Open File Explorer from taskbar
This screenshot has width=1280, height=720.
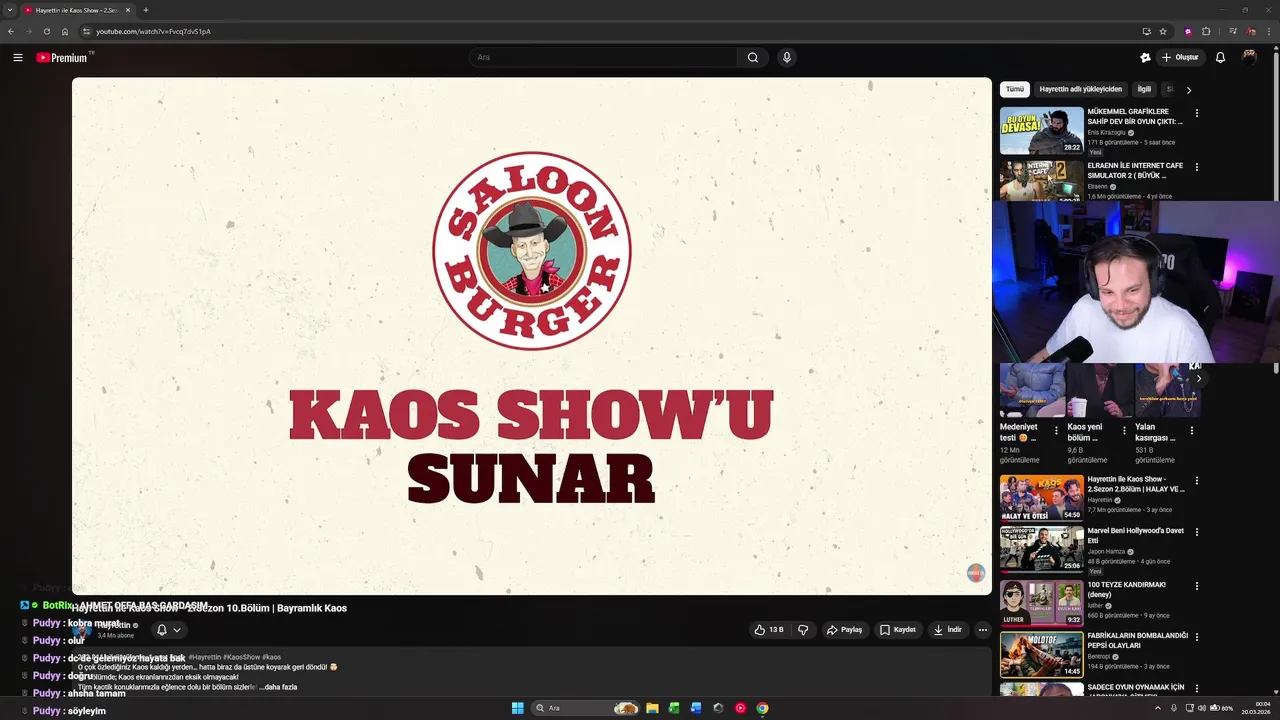coord(652,708)
